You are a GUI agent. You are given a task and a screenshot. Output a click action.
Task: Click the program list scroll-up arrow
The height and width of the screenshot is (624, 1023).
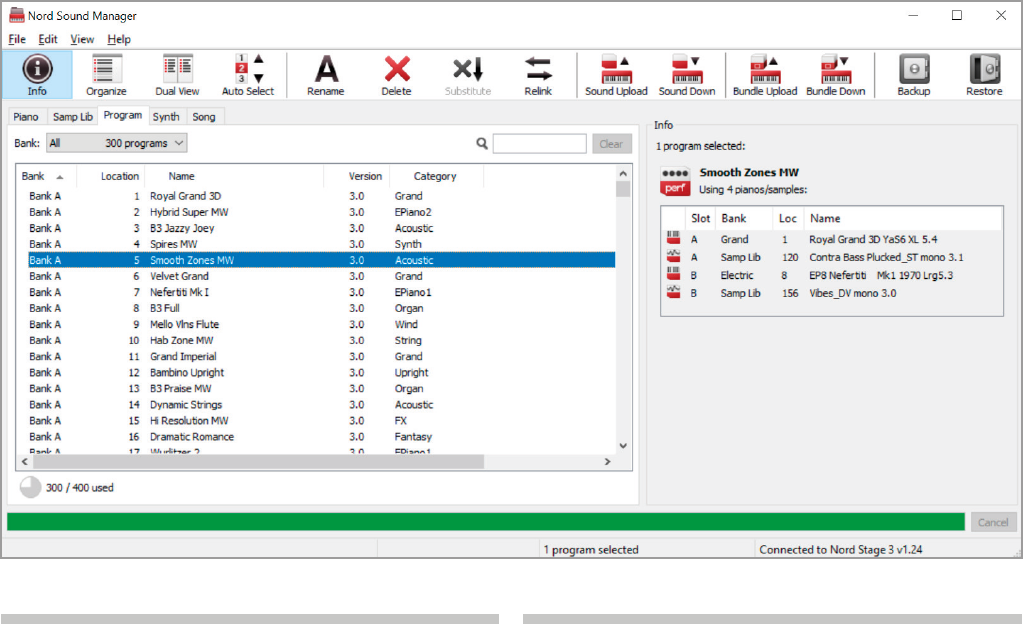[x=623, y=174]
